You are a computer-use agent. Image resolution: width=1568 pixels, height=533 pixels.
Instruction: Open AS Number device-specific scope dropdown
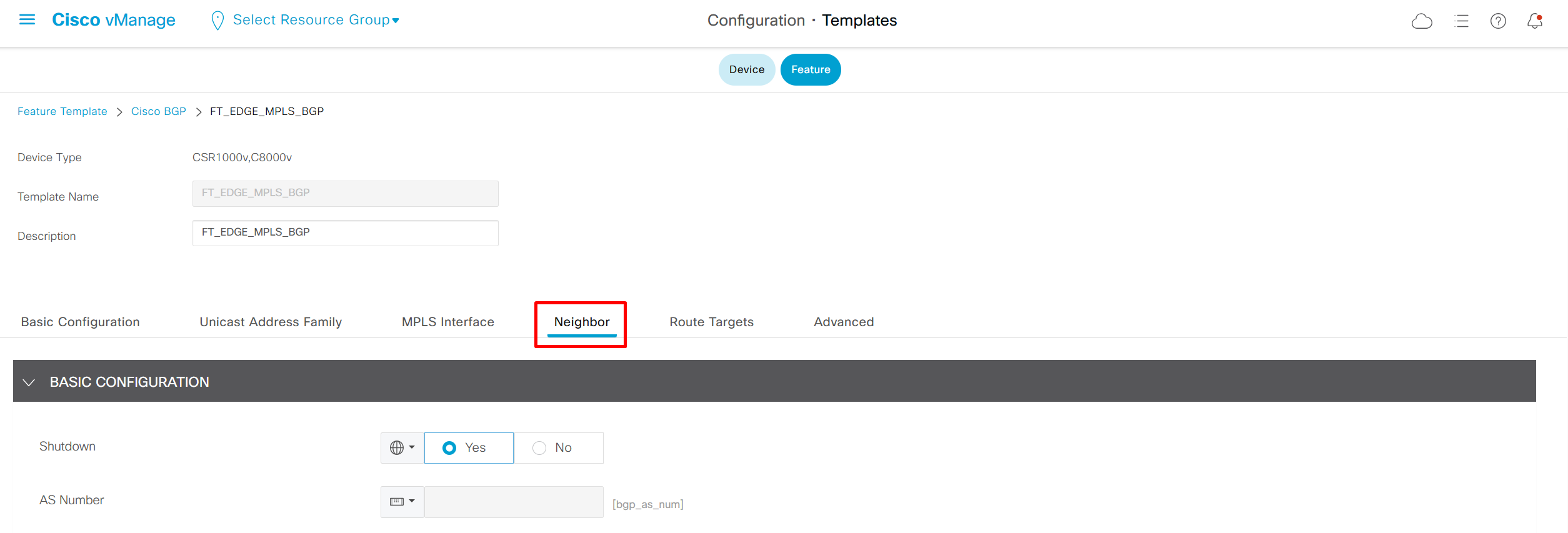(402, 502)
